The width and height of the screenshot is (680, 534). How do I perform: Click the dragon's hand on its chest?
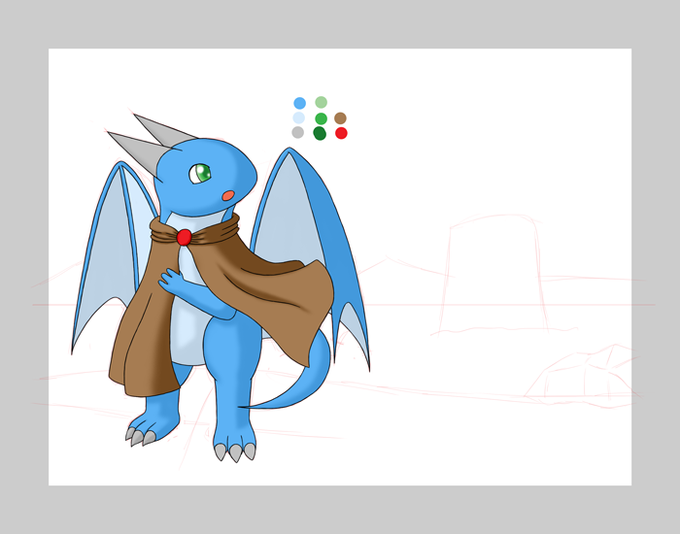click(172, 282)
